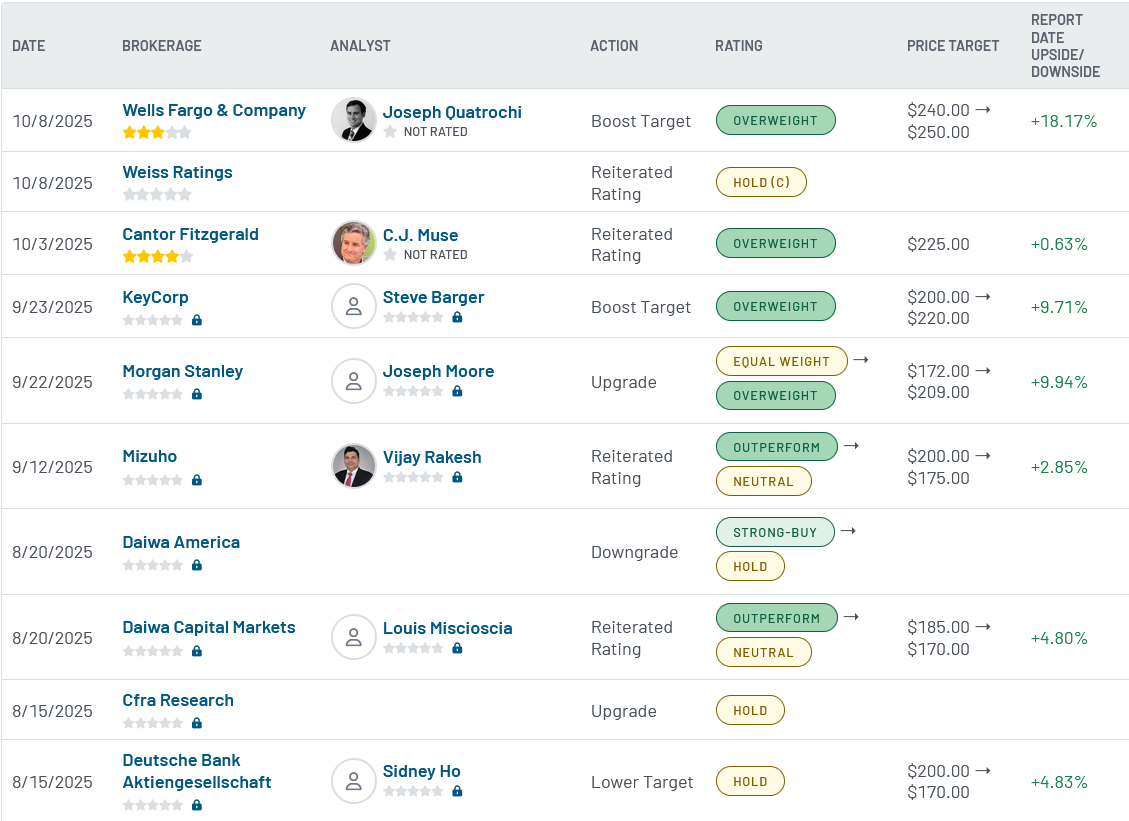Screen dimensions: 1129x821
Task: Click the +18.17% upside value
Action: 1064,121
